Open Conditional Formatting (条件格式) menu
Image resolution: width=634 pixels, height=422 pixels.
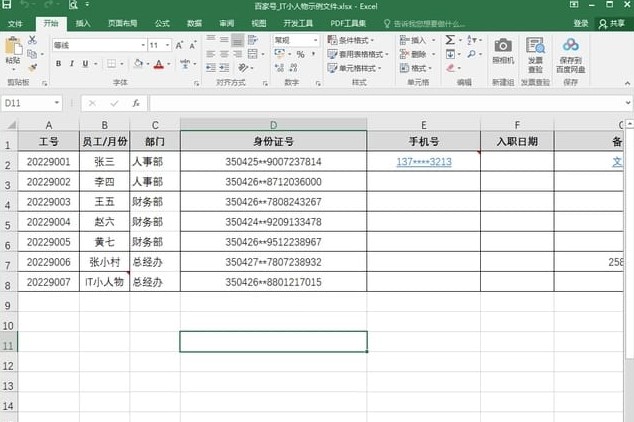click(351, 40)
